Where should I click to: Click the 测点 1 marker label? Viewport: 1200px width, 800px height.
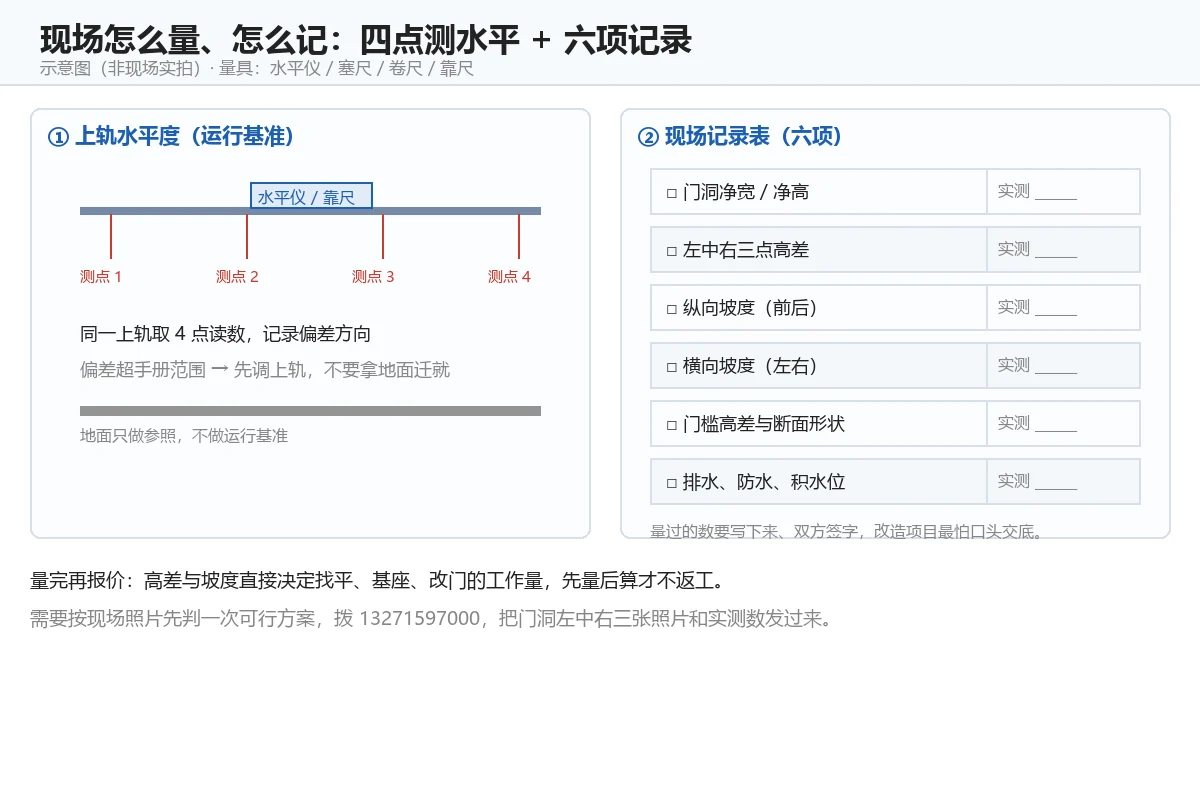coord(101,277)
